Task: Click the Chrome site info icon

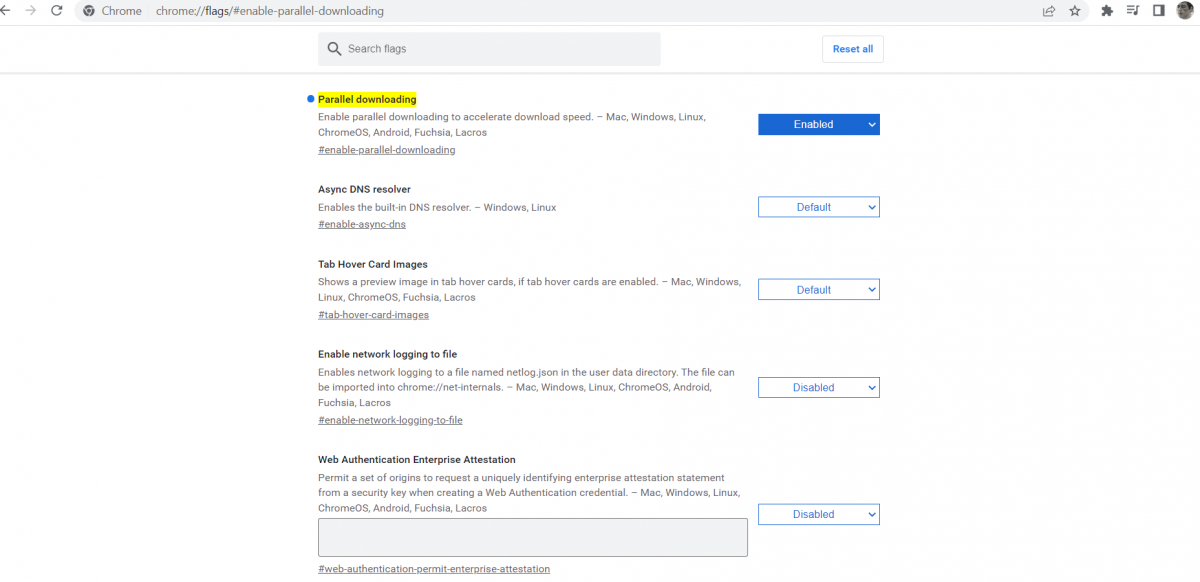Action: point(89,11)
